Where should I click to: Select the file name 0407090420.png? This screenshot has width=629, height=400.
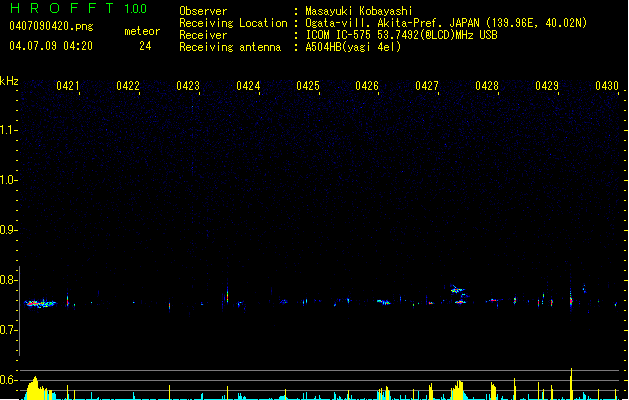[x=51, y=26]
